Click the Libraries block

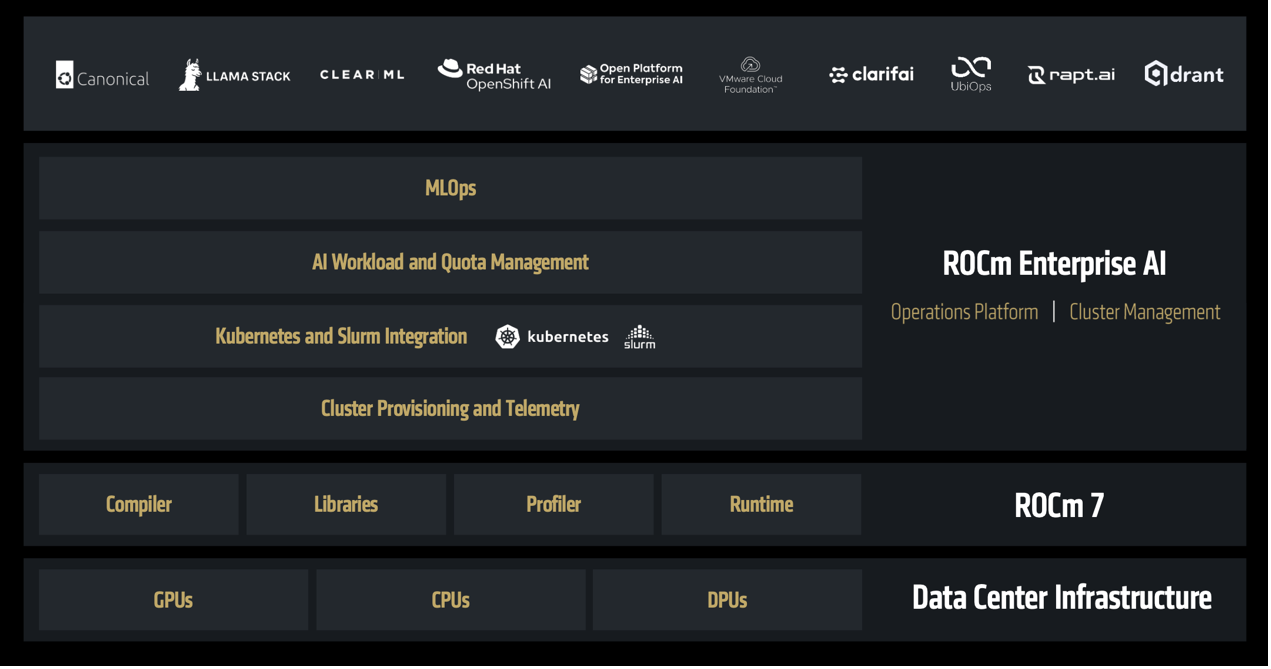[x=346, y=504]
